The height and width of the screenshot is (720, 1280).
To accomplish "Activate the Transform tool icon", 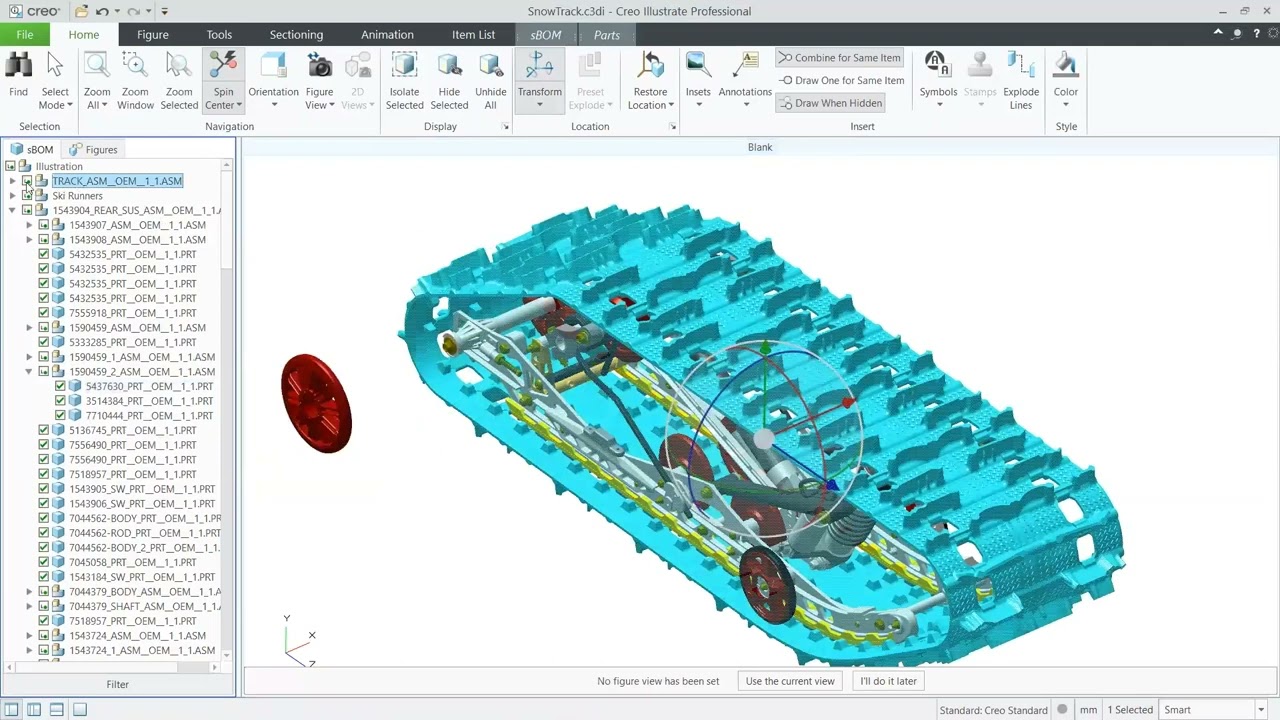I will (x=540, y=66).
